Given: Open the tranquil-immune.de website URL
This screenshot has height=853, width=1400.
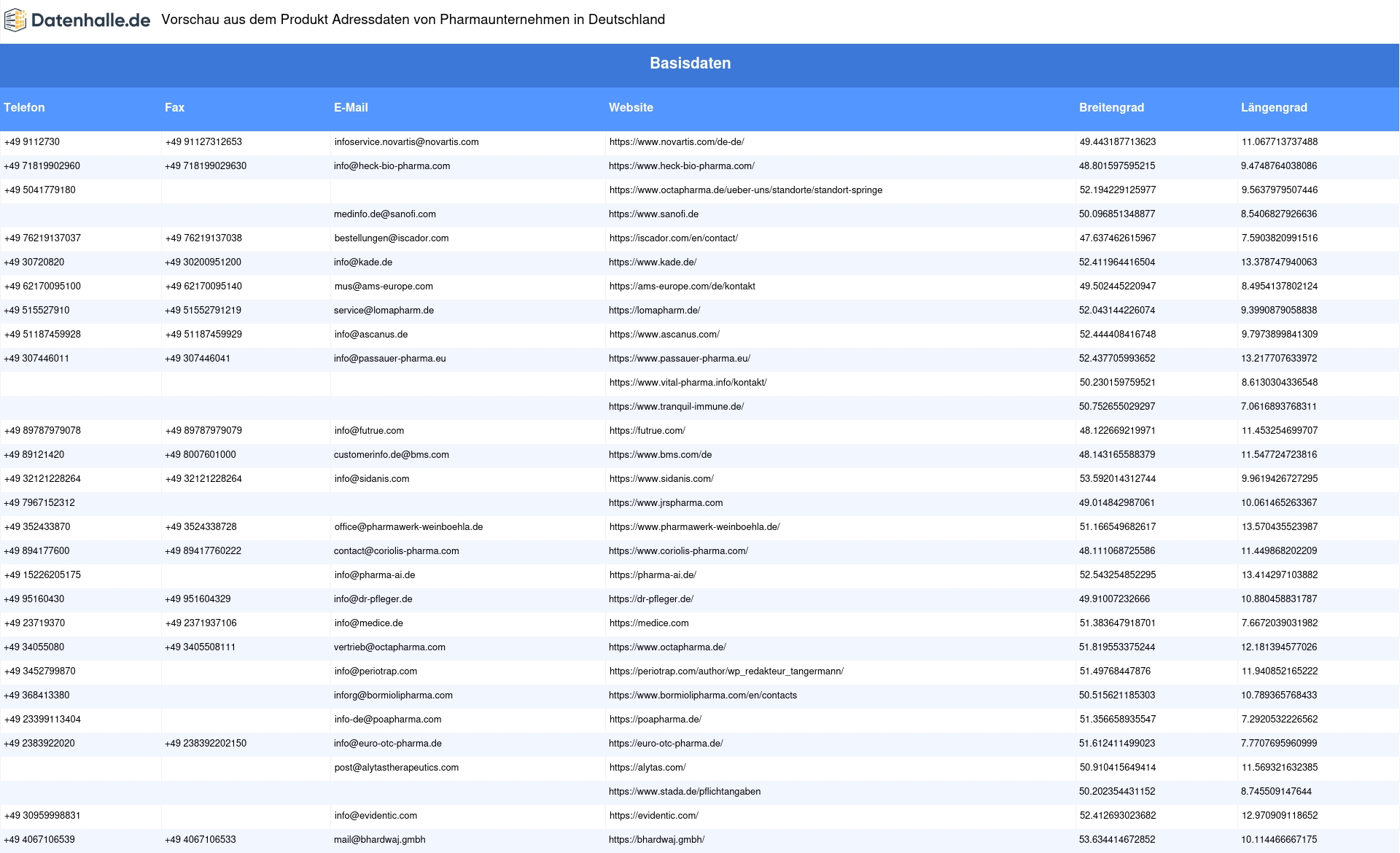Looking at the screenshot, I should pos(677,407).
